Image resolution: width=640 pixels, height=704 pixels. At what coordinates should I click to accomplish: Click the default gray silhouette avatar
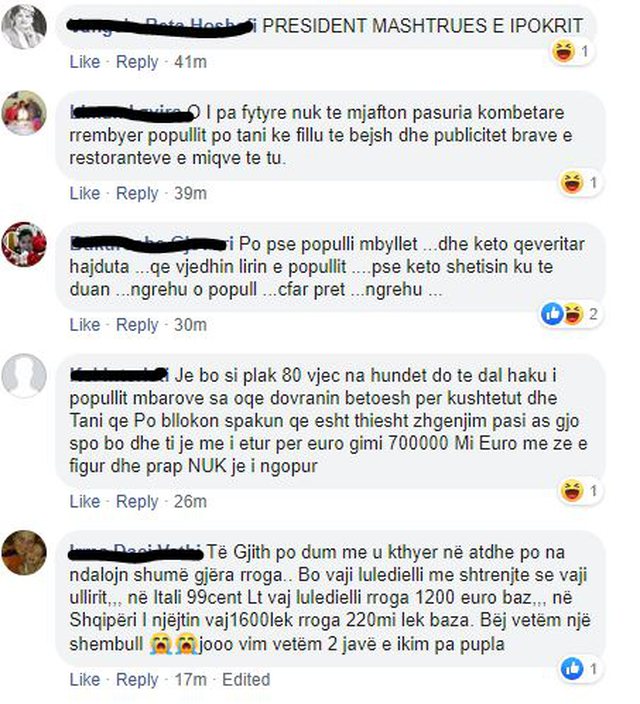[24, 376]
